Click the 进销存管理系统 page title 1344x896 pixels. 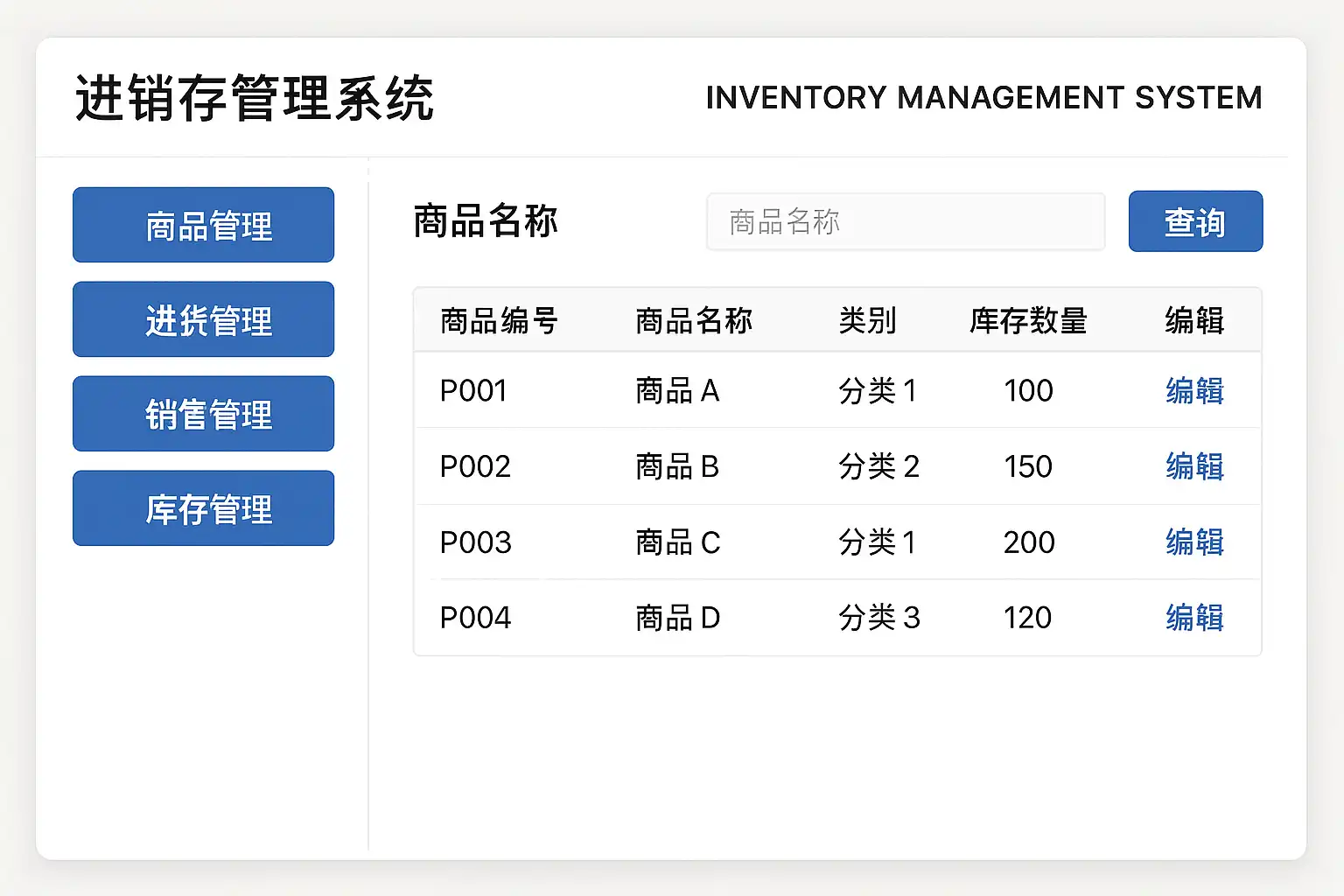click(254, 98)
